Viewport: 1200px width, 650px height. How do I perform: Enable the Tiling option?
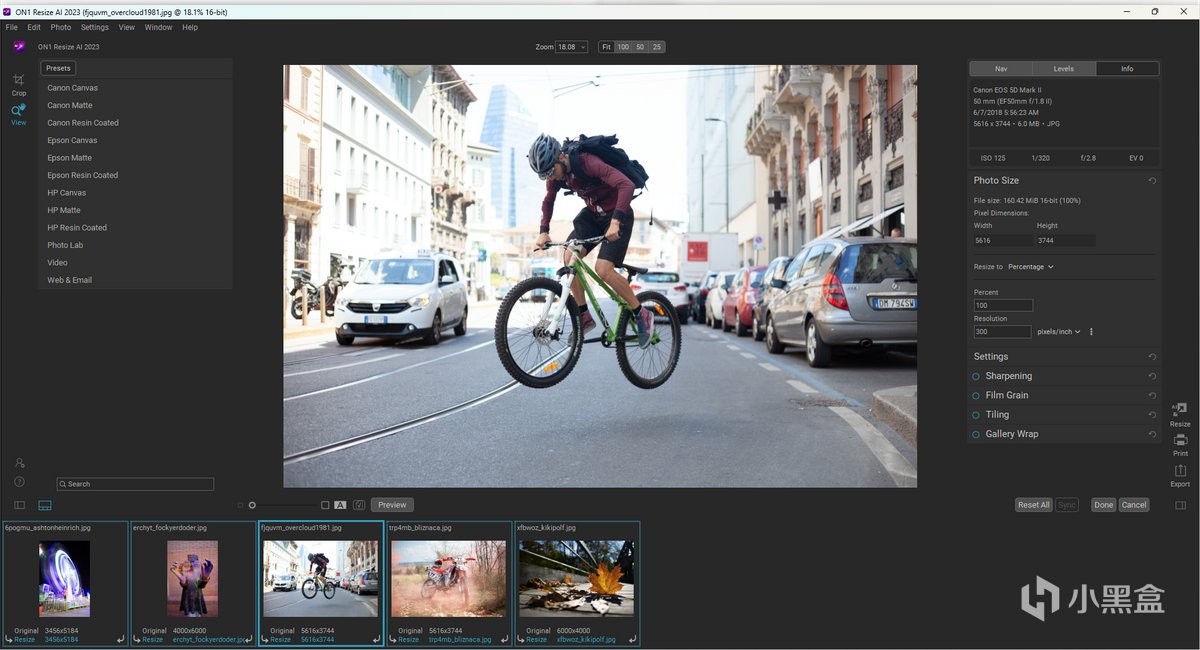[x=976, y=414]
